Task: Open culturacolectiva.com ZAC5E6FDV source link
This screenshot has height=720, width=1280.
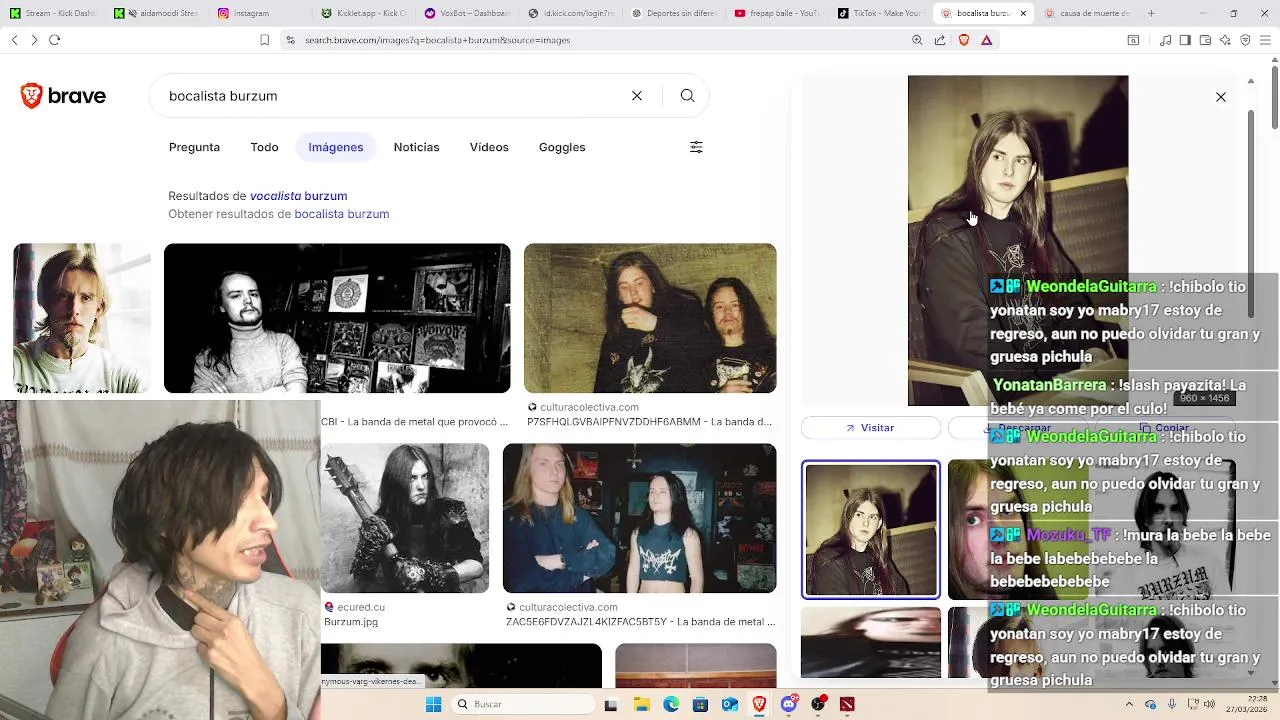Action: (x=640, y=614)
